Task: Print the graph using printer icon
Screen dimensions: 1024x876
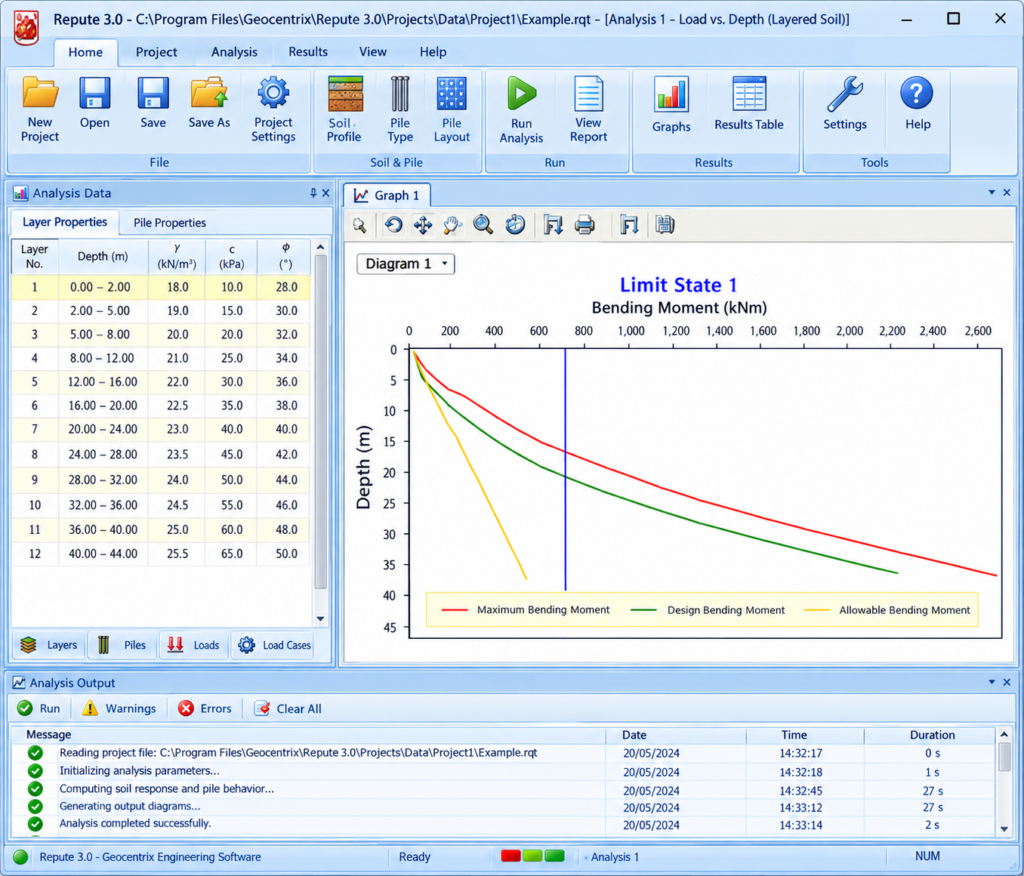Action: point(584,225)
